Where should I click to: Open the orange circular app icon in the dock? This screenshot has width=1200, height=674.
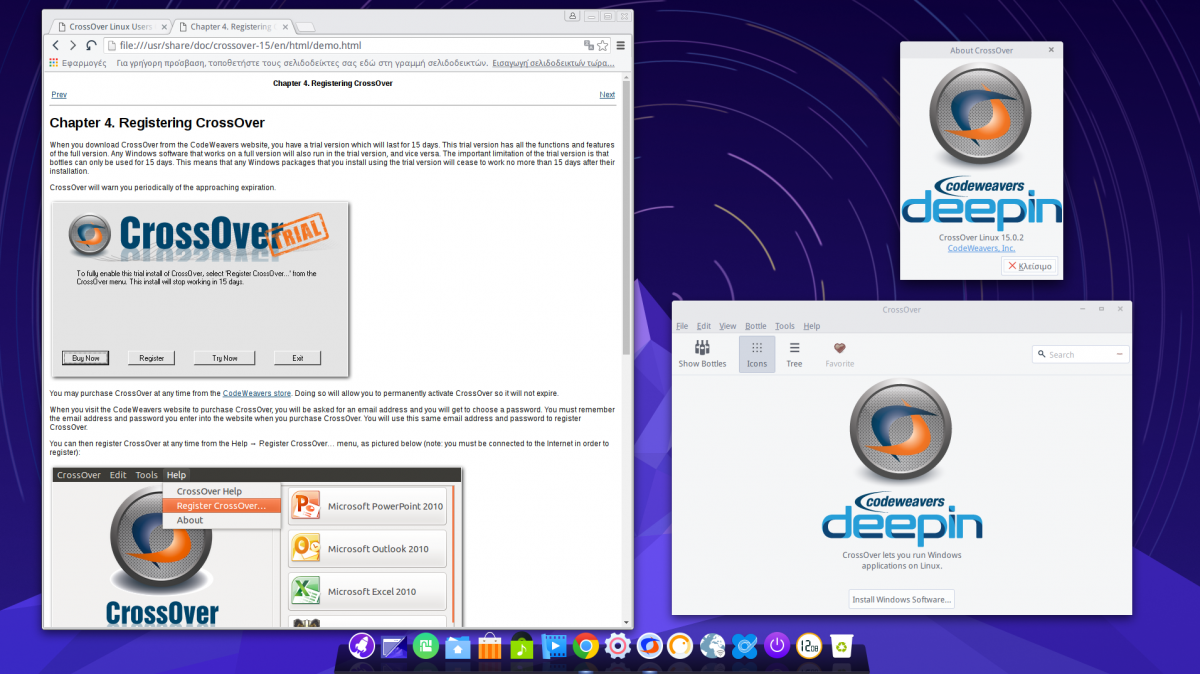pyautogui.click(x=682, y=646)
